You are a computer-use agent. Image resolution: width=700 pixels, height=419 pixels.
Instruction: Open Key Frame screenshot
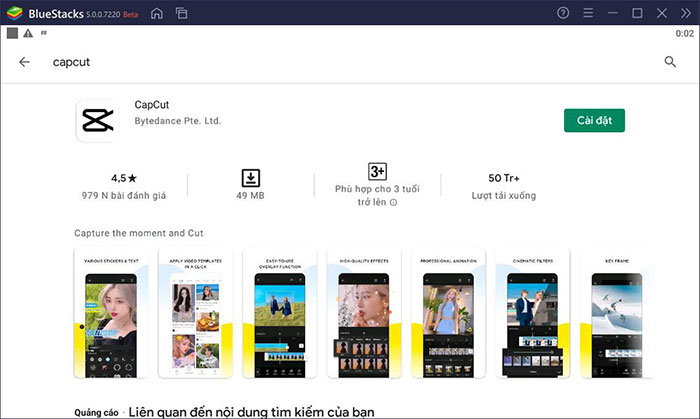pyautogui.click(x=617, y=314)
